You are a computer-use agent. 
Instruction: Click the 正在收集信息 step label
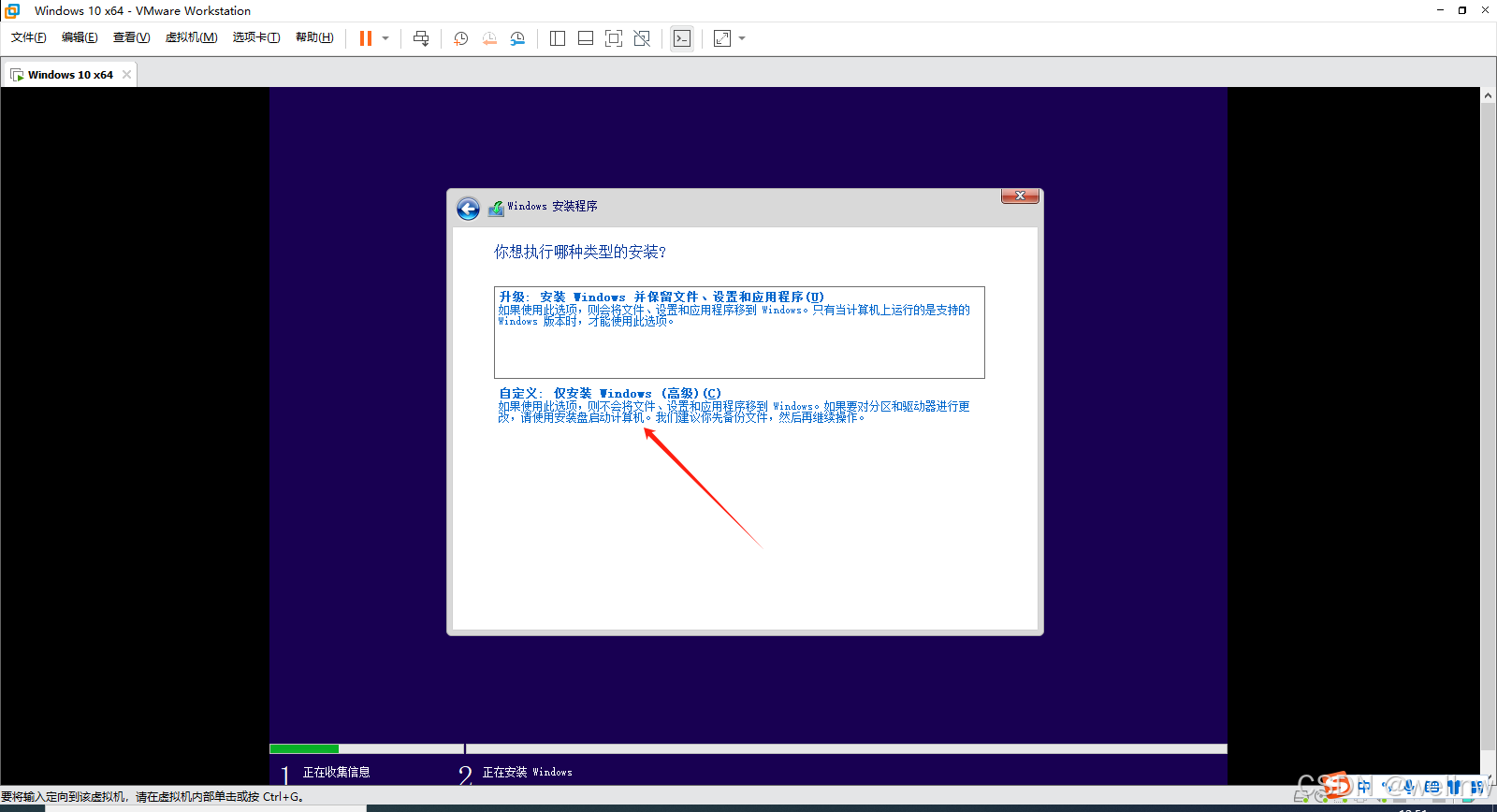(x=336, y=773)
